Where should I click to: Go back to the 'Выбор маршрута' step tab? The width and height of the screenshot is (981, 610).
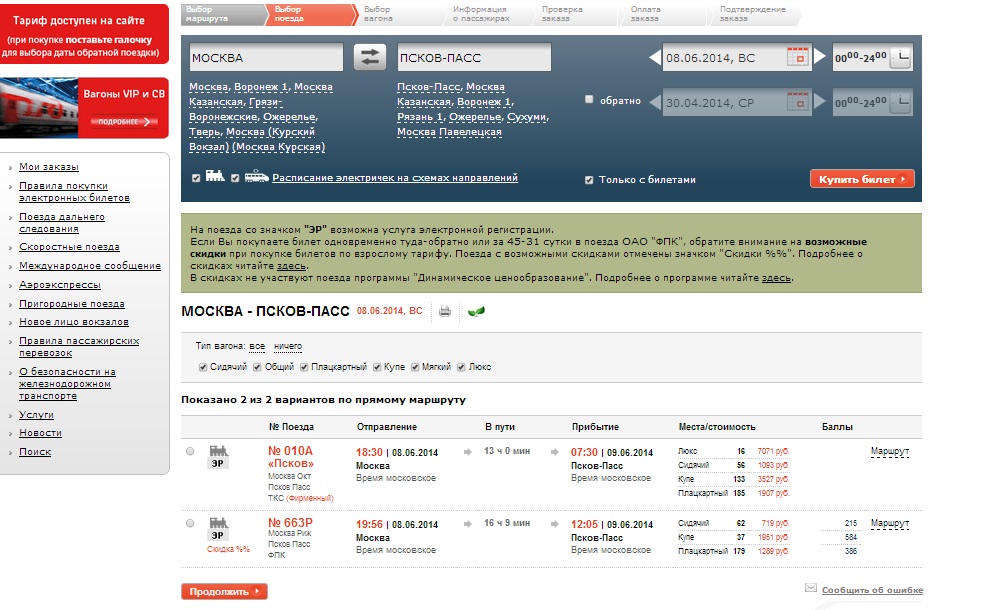tap(208, 14)
